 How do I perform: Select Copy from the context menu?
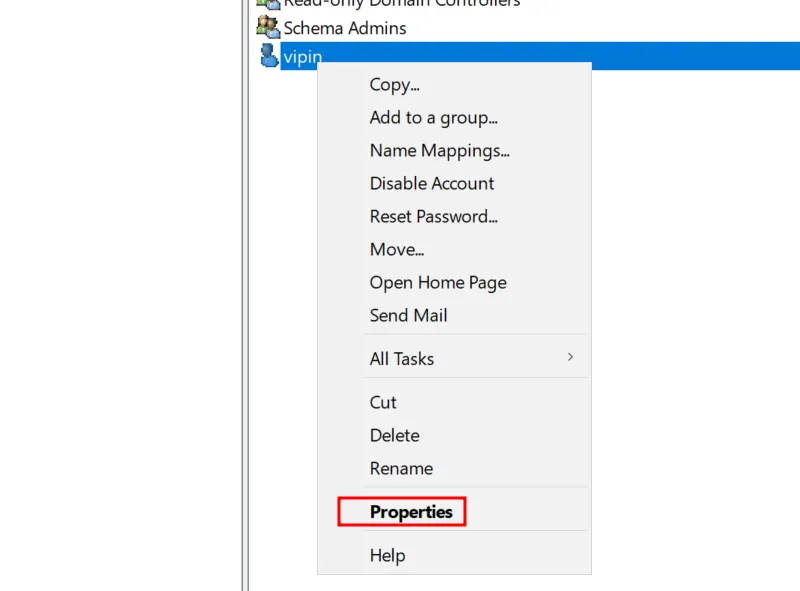394,84
